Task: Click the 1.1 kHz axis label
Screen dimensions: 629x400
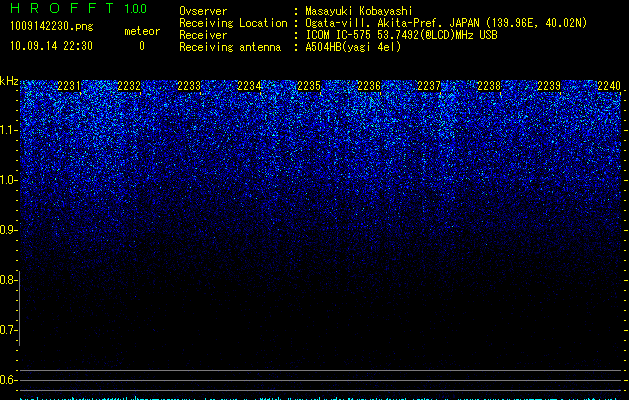Action: click(x=8, y=130)
